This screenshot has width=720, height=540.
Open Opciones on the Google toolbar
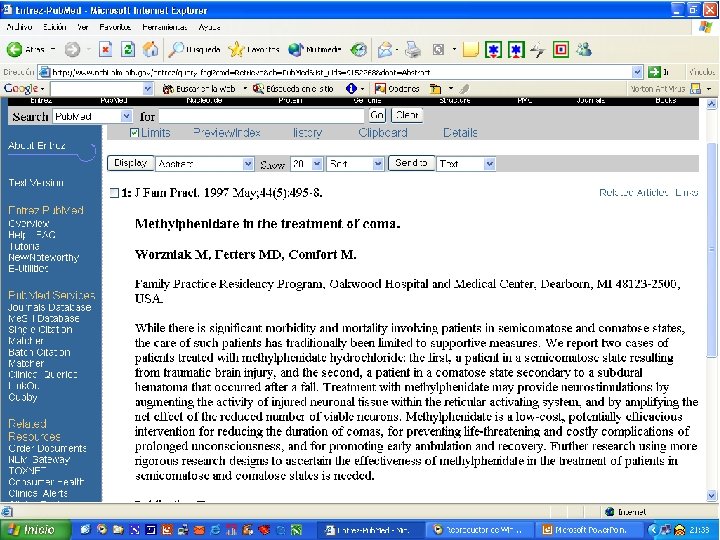(397, 89)
